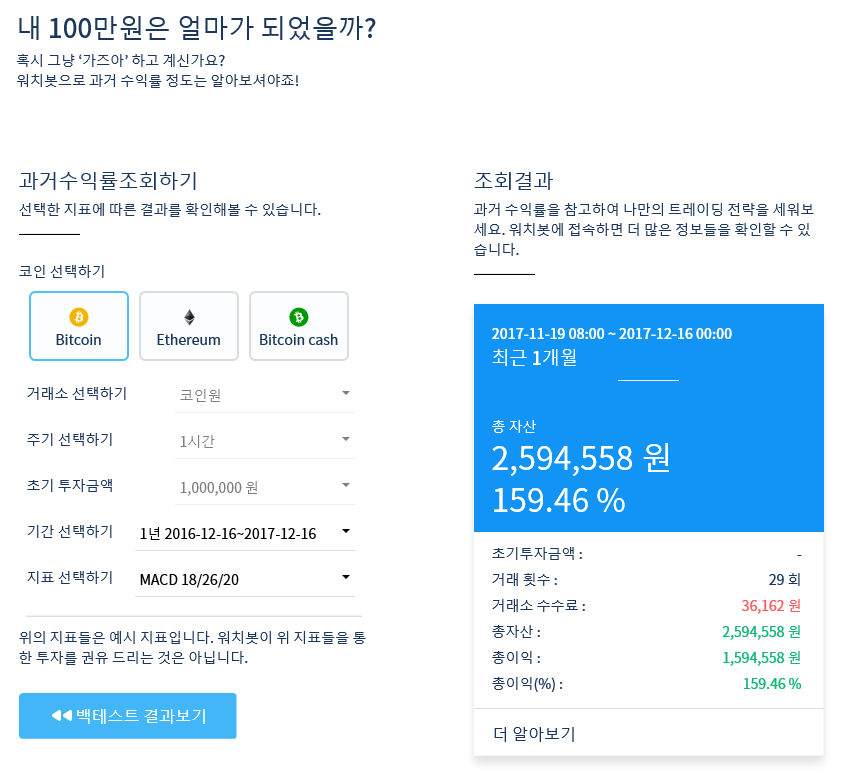Click the 코인 선택하기 label

[62, 271]
